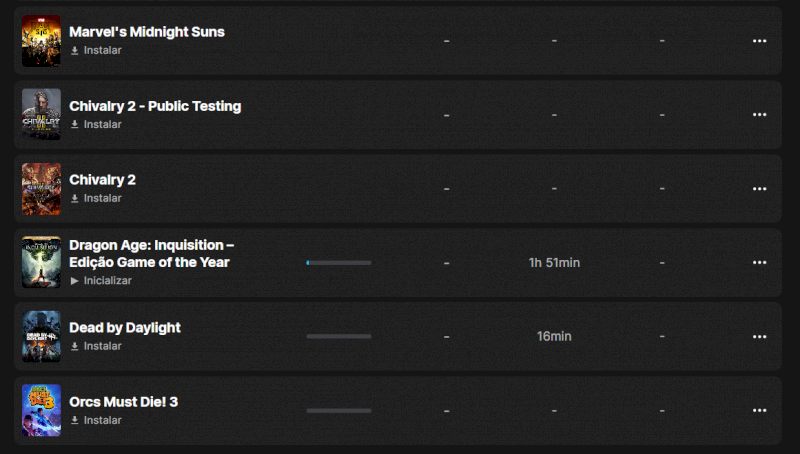Open Chivalry 2 - Public Testing cover art
800x454 pixels.
(41, 115)
